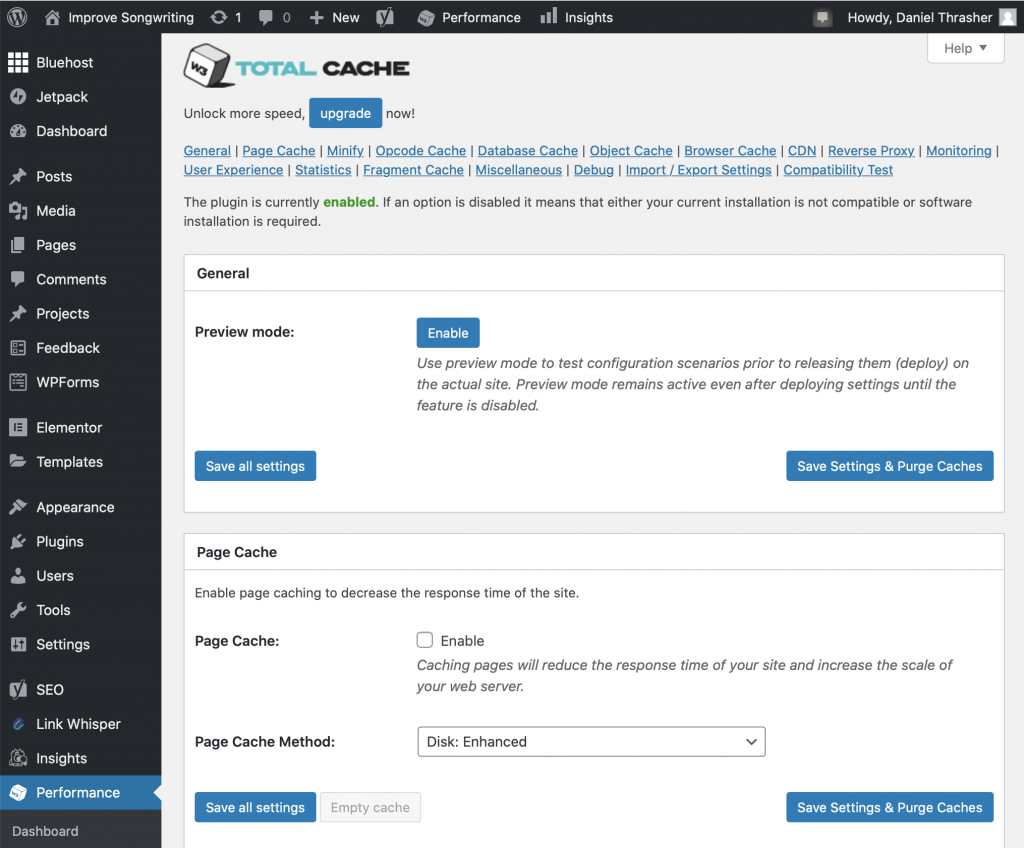Enable the Page Cache checkbox
1024x848 pixels.
424,640
